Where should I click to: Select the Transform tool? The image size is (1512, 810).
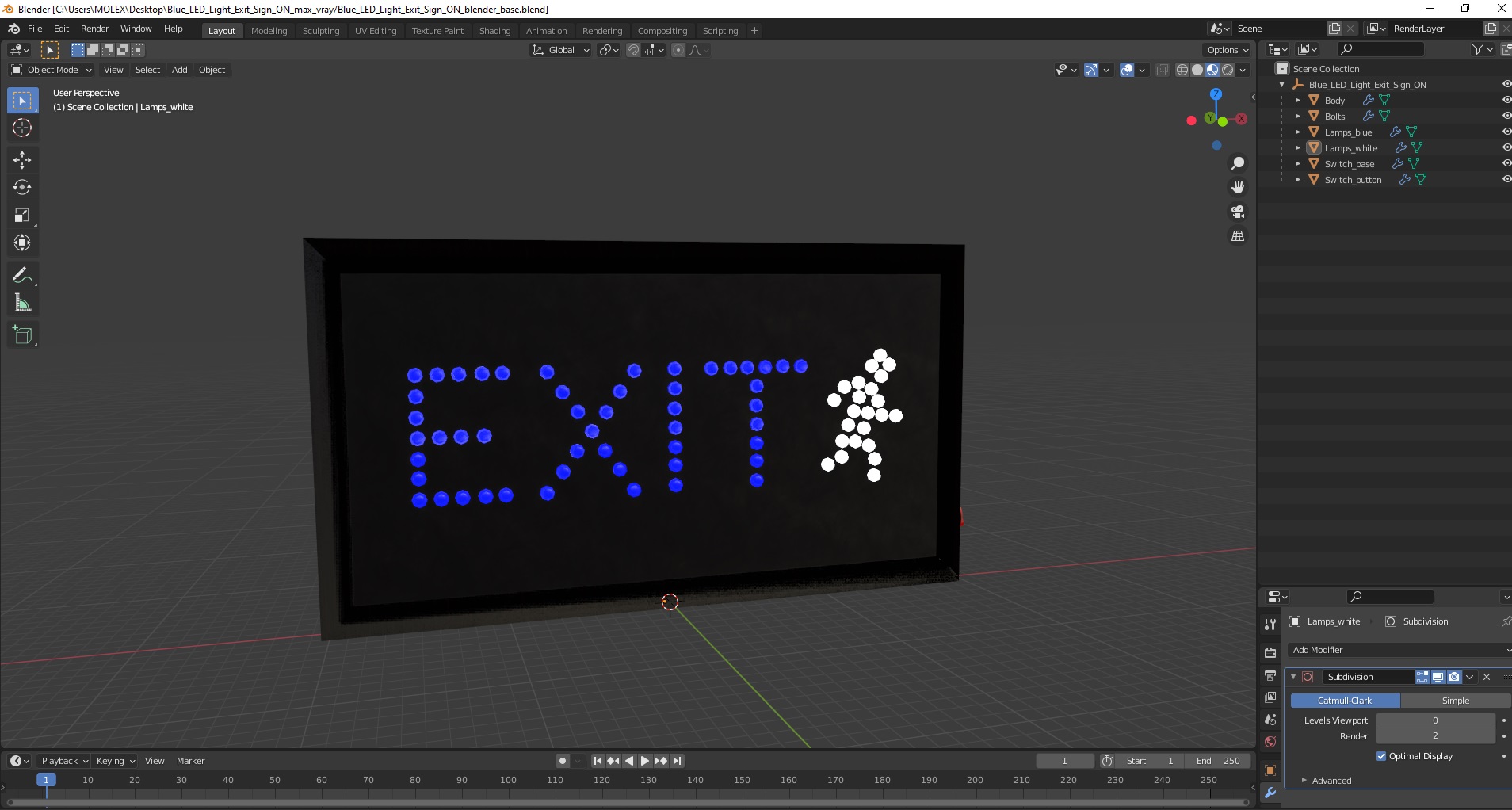pos(22,243)
